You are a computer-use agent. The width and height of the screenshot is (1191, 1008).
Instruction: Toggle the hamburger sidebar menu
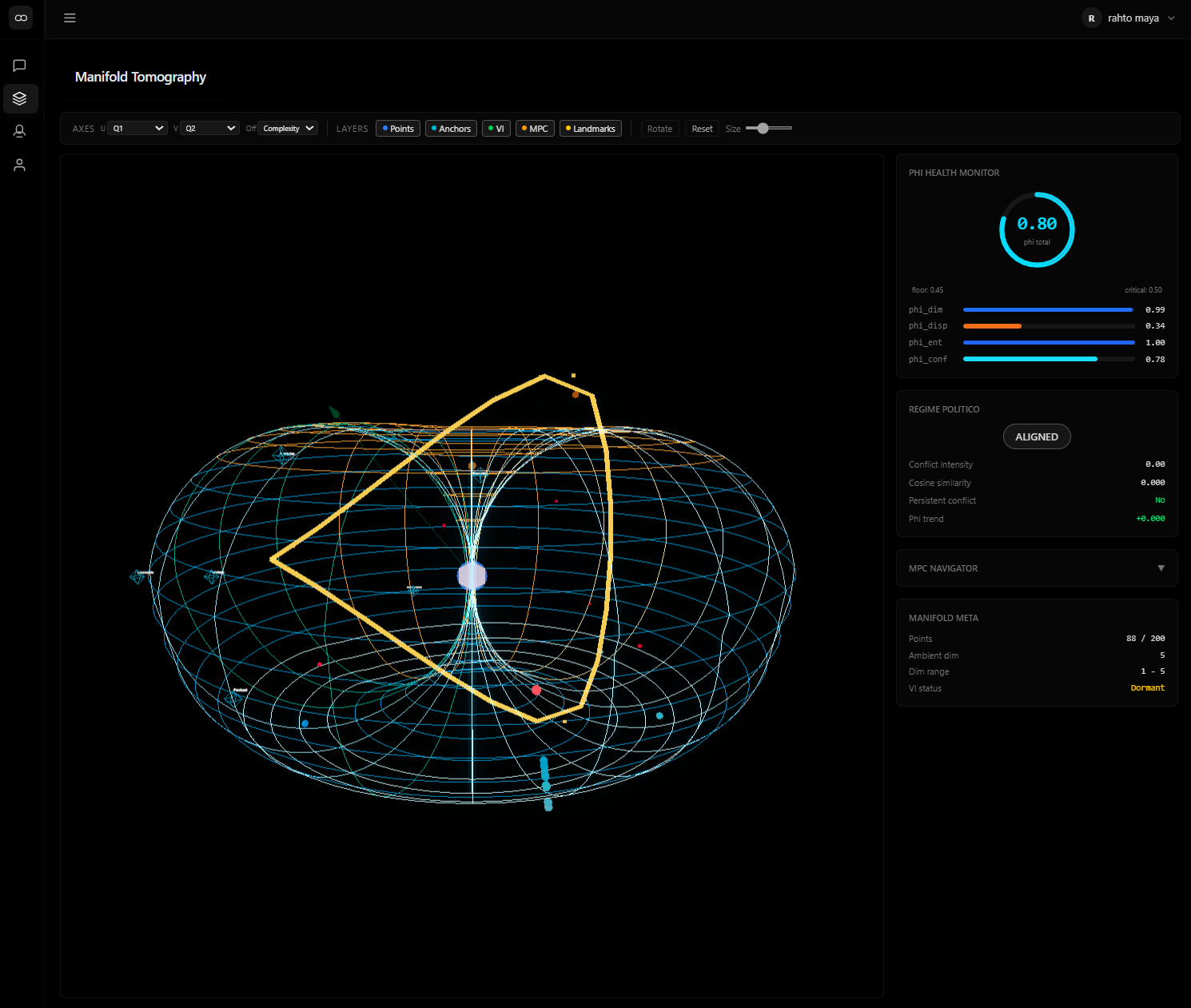coord(70,18)
